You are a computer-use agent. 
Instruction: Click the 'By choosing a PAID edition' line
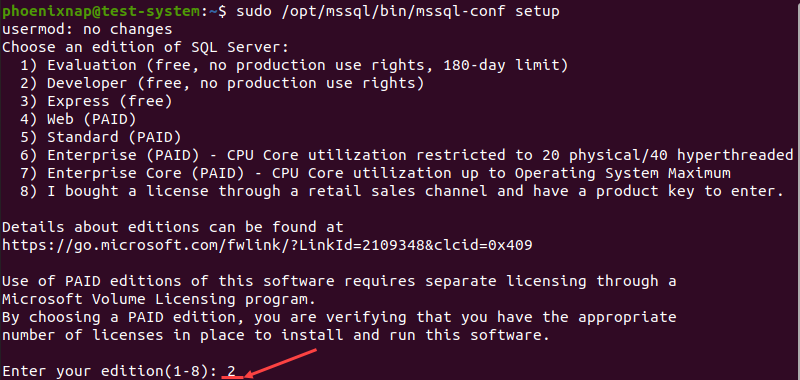pyautogui.click(x=339, y=317)
